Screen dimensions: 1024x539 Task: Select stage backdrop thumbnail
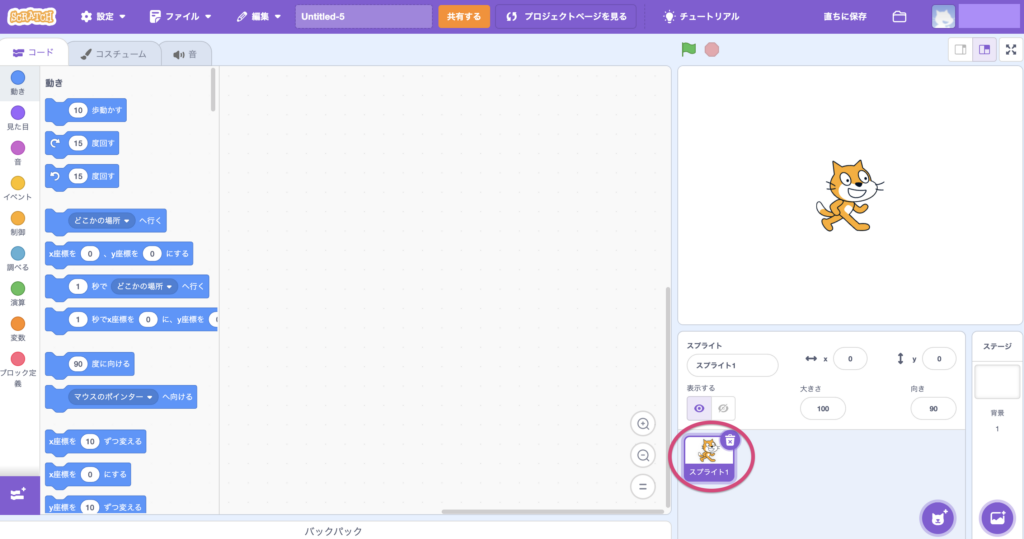pos(997,382)
